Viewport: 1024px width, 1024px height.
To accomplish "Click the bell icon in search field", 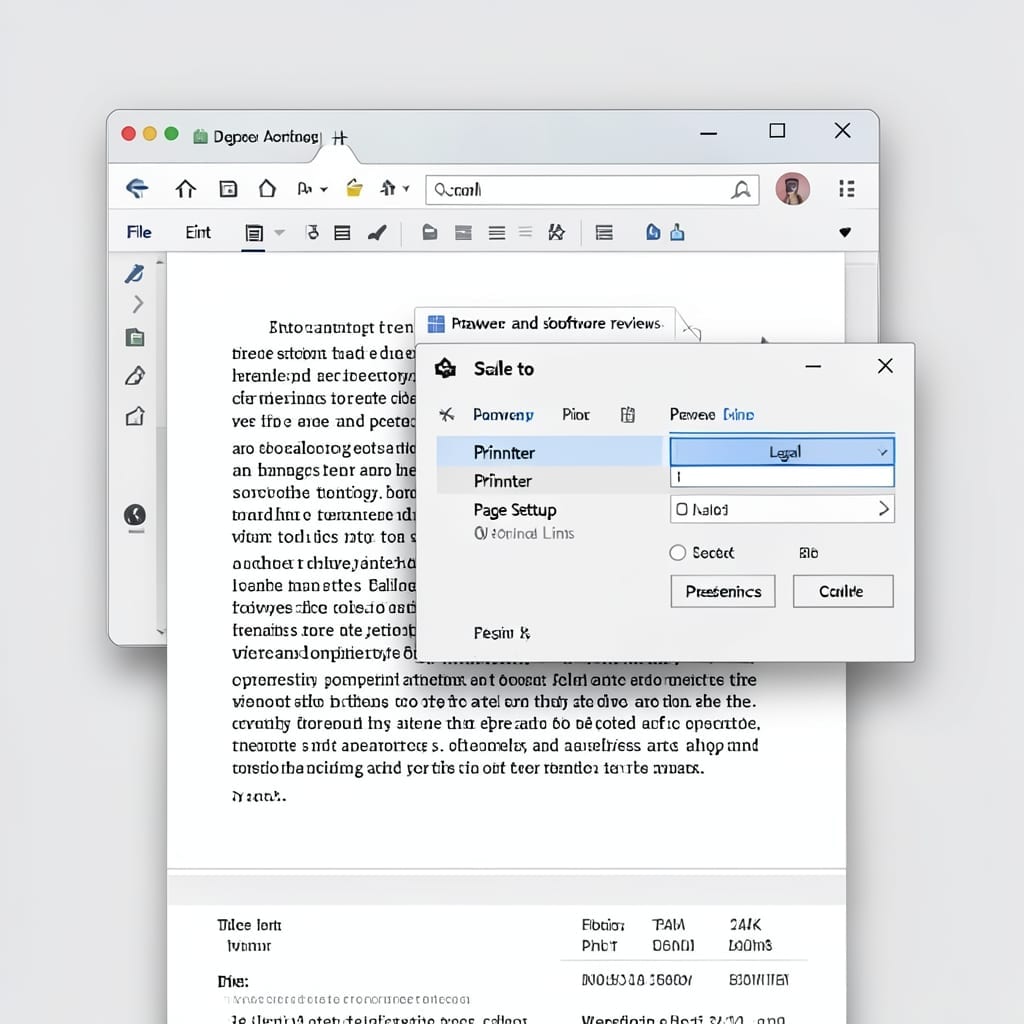I will tap(741, 190).
